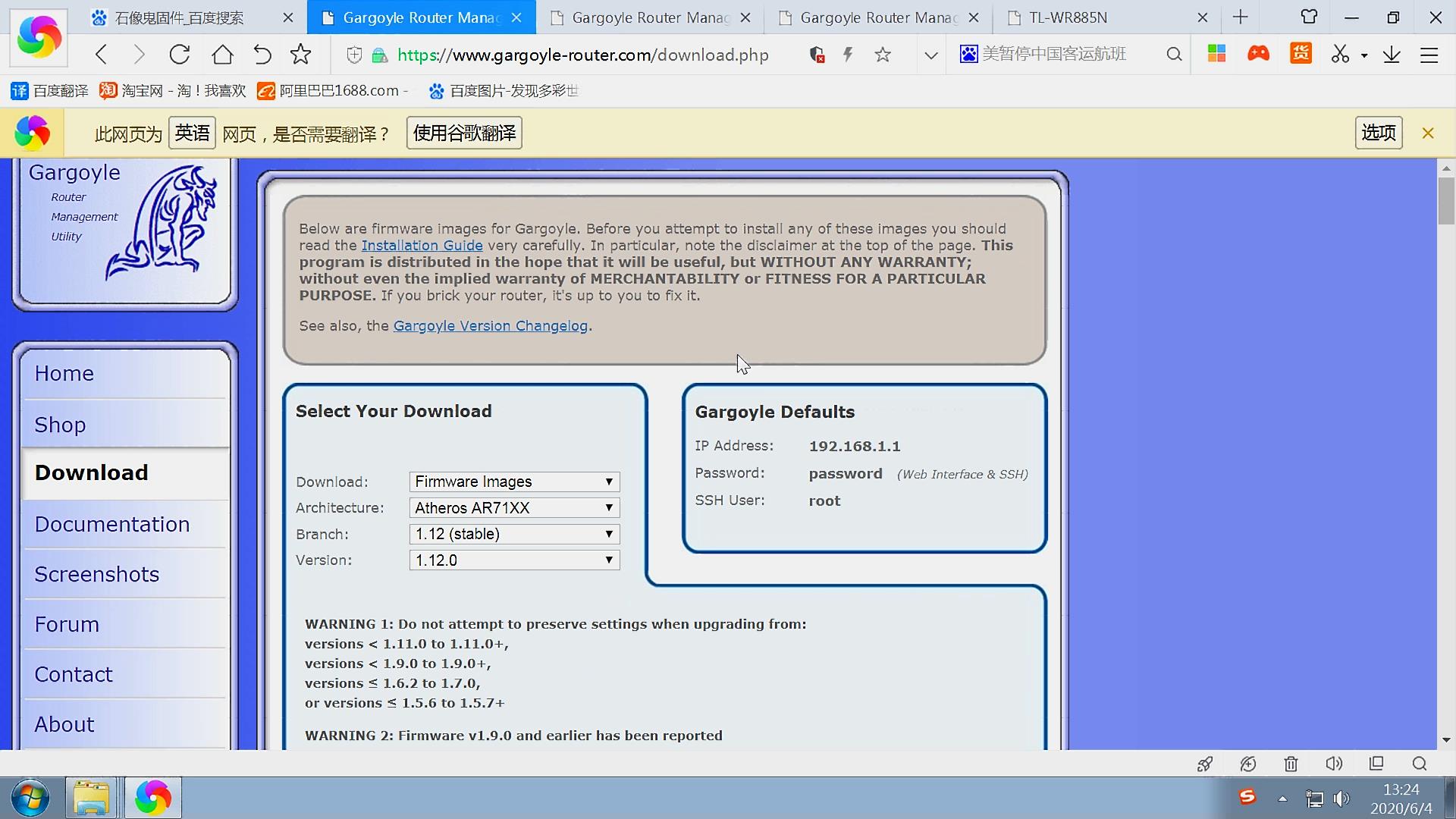Screen dimensions: 1456x819
Task: Click the trash icon in status bar
Action: click(1291, 764)
